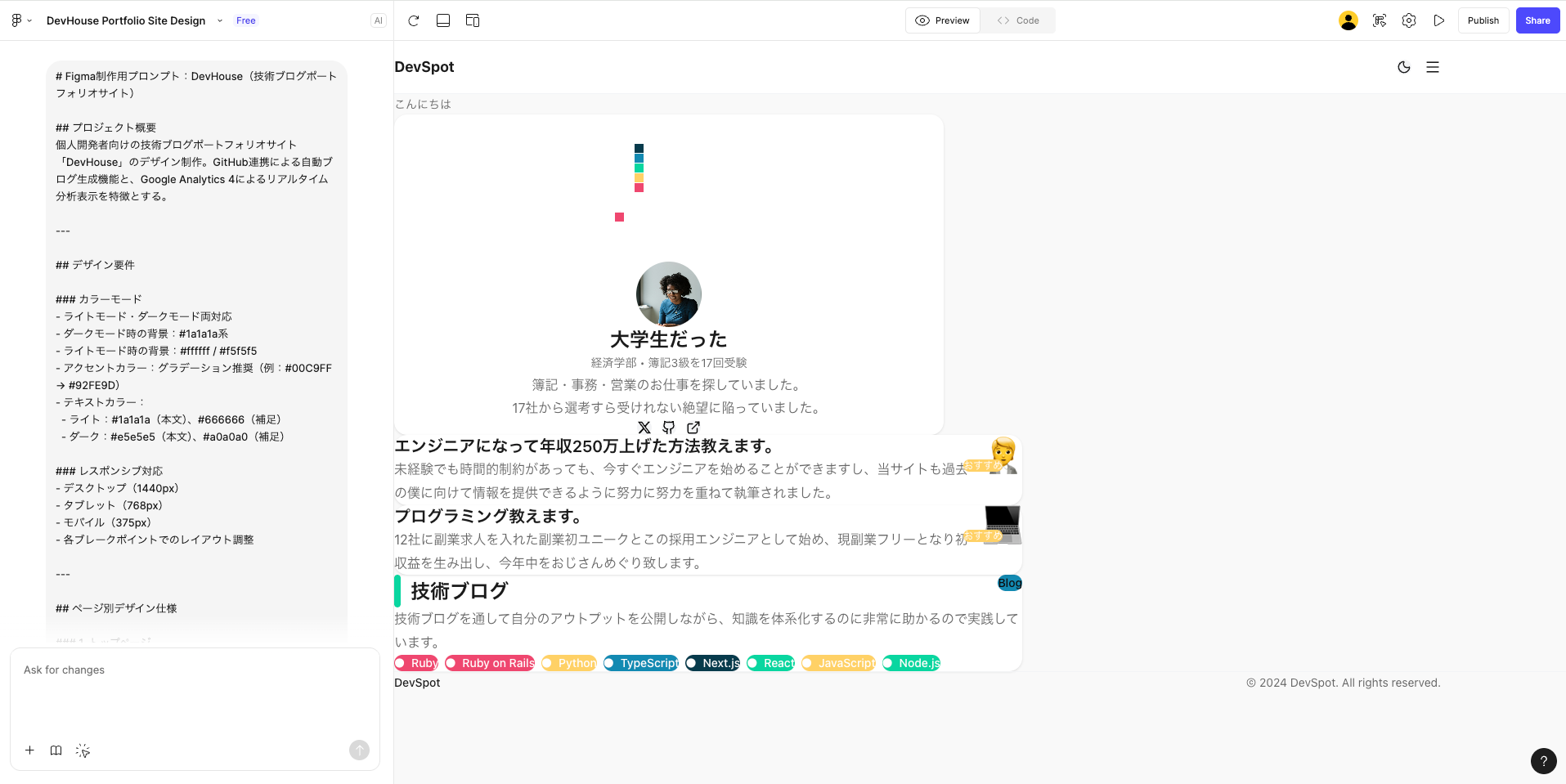Toggle dark mode with the moon icon
The height and width of the screenshot is (784, 1566).
point(1403,67)
